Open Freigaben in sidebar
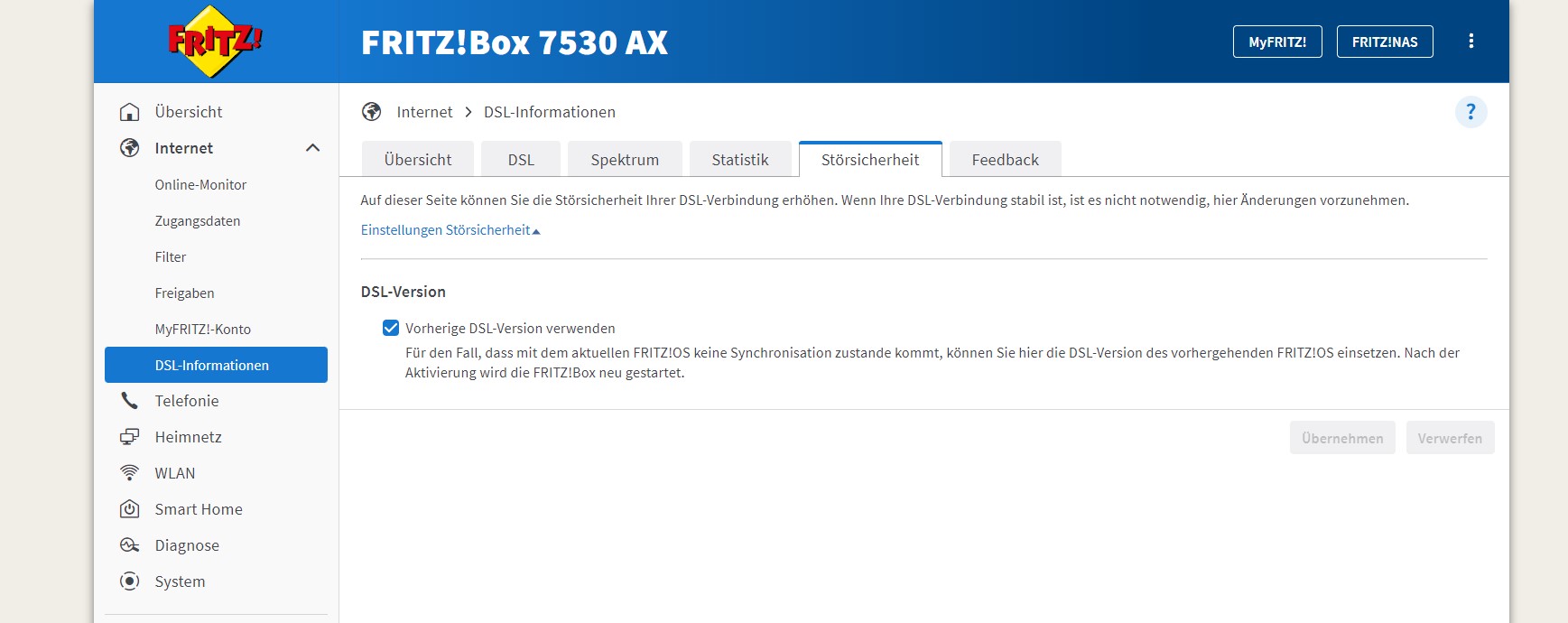Screen dimensions: 1568x623 [x=184, y=293]
